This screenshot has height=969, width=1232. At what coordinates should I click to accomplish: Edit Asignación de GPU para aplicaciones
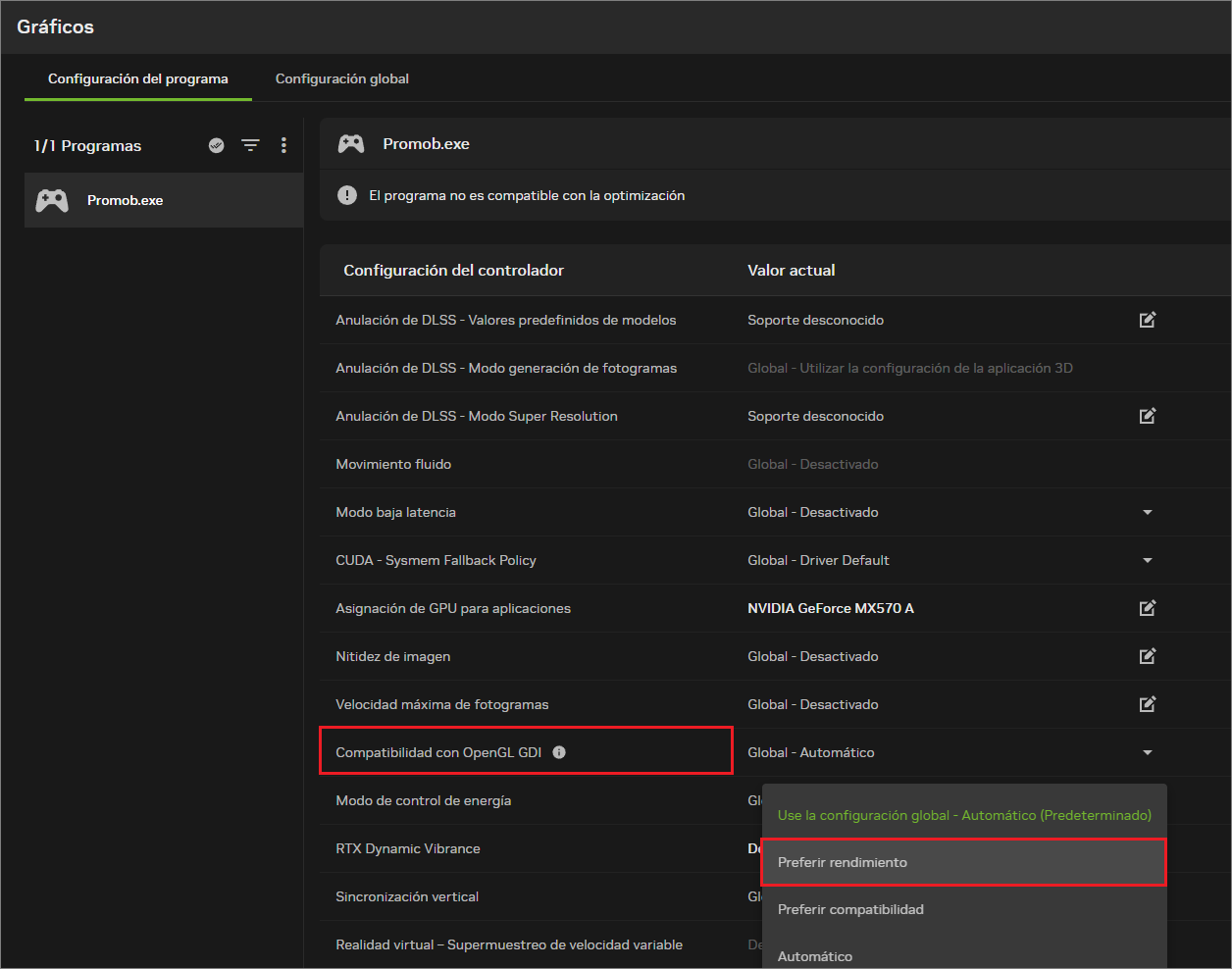click(1148, 608)
